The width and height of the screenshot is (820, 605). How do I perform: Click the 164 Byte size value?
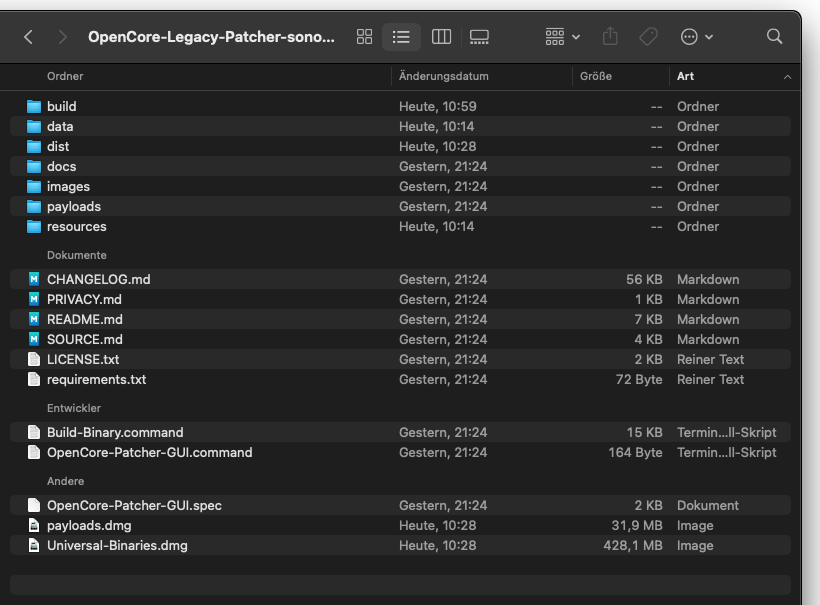click(x=635, y=452)
